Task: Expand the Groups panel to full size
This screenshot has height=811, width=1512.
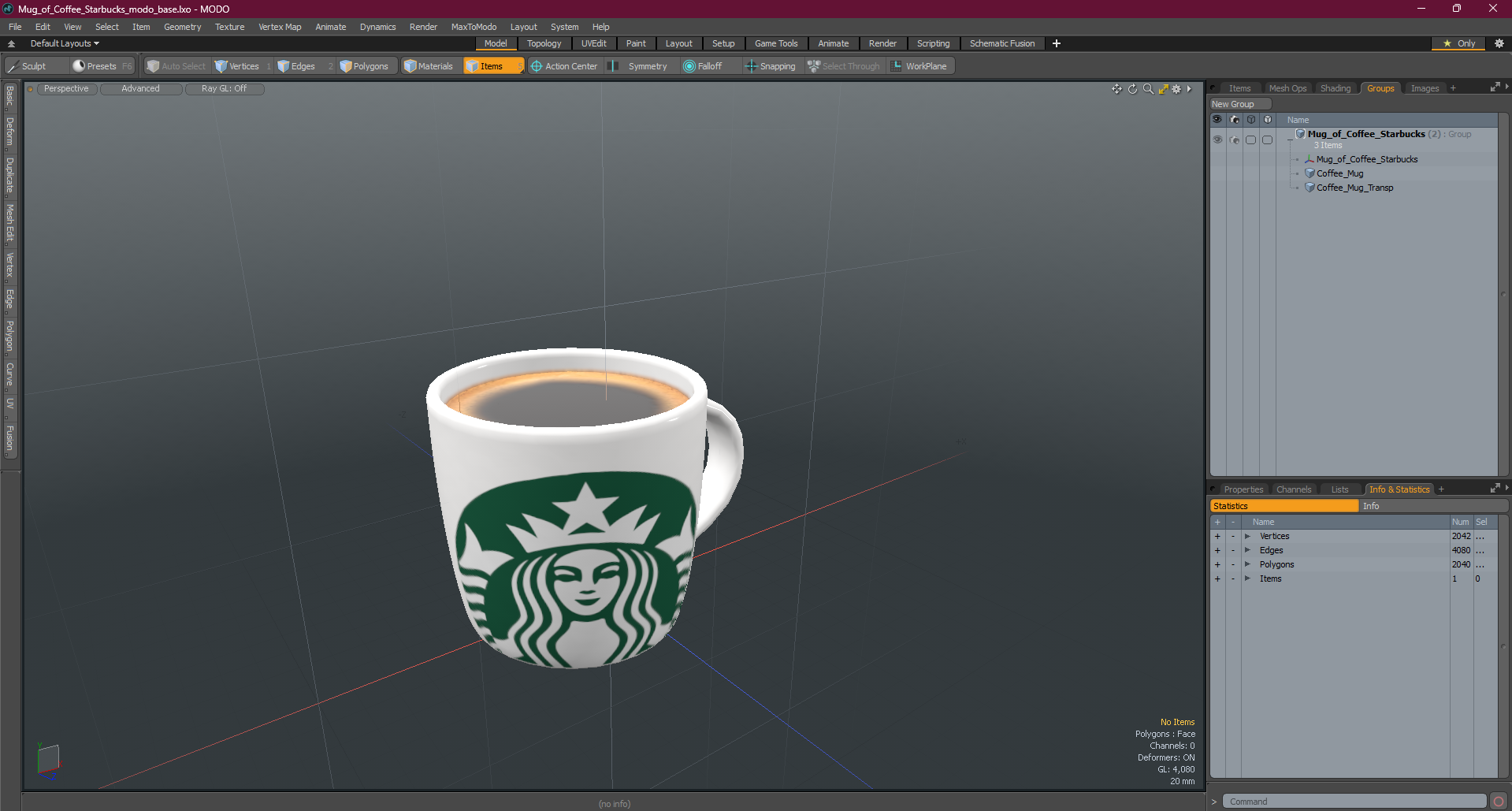Action: (x=1495, y=87)
